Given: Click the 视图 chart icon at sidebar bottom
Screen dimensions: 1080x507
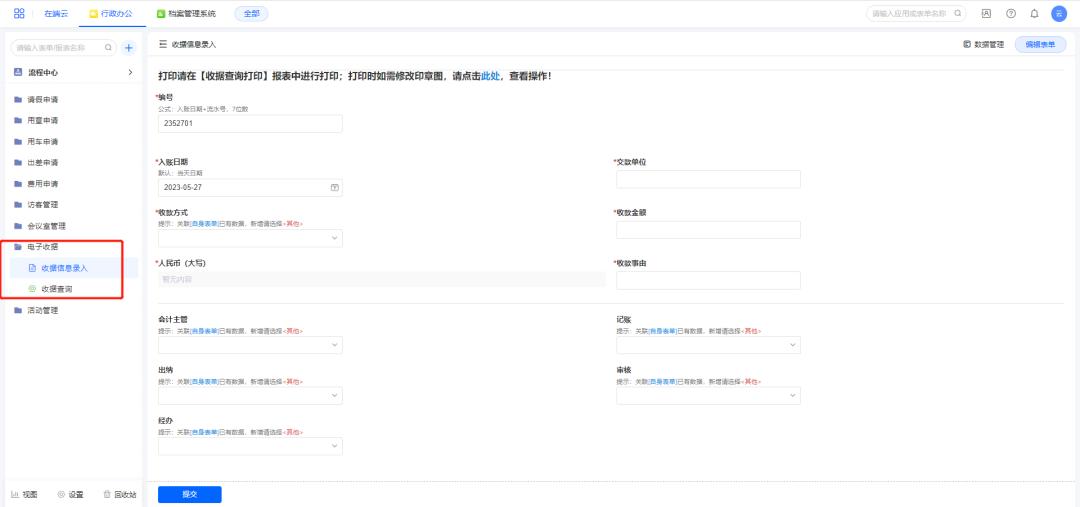Looking at the screenshot, I should click(x=14, y=495).
